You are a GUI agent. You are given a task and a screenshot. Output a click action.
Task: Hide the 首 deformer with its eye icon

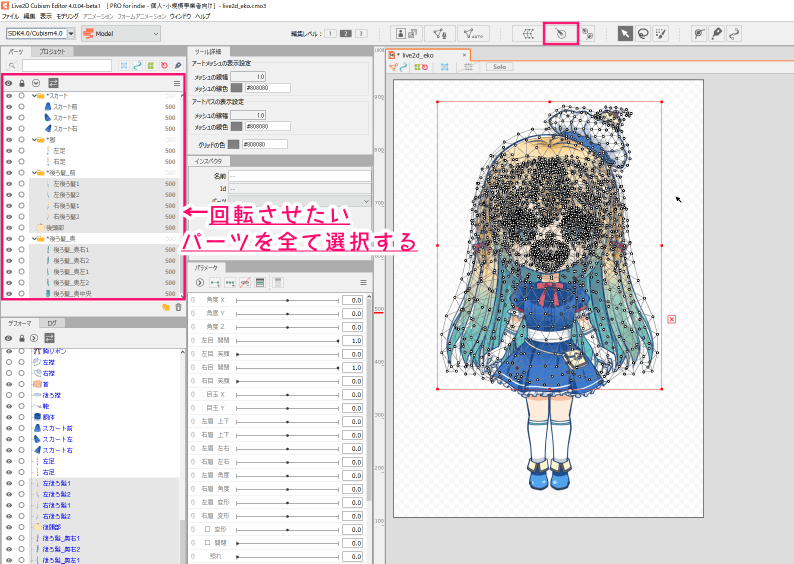tap(9, 384)
